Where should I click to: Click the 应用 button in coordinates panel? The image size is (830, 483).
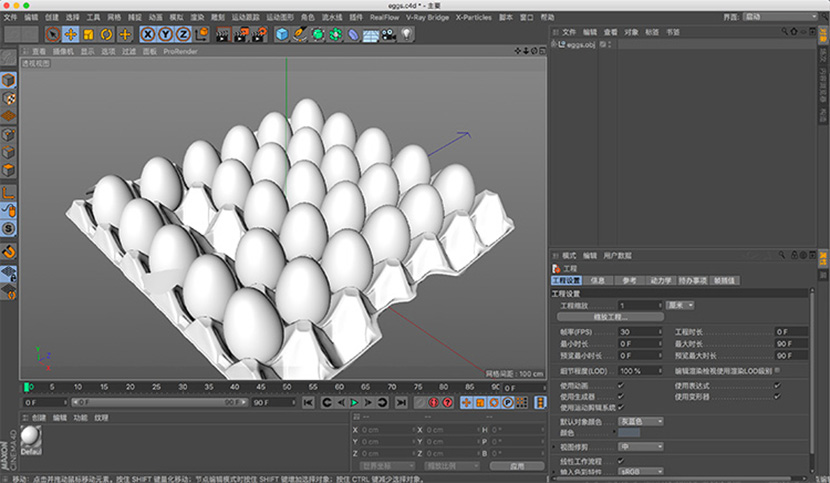516,465
